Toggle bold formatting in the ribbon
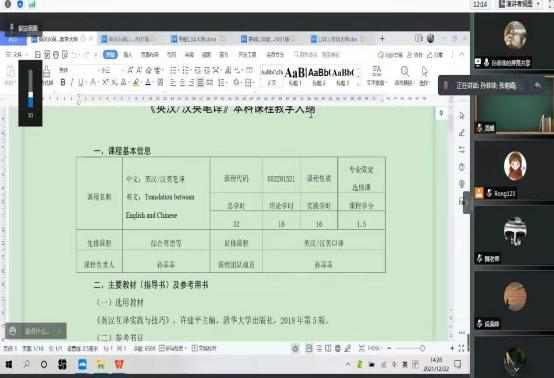Image resolution: width=554 pixels, height=378 pixels. click(x=63, y=82)
